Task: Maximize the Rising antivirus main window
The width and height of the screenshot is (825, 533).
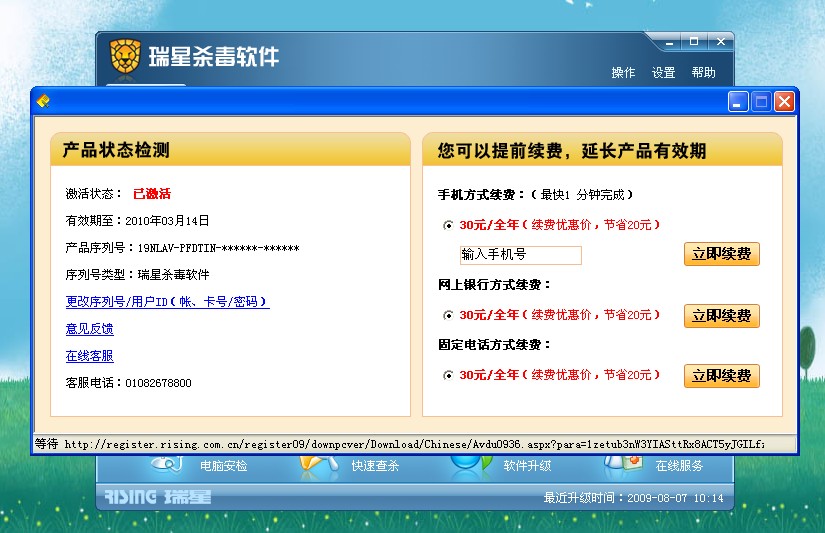Action: point(694,42)
